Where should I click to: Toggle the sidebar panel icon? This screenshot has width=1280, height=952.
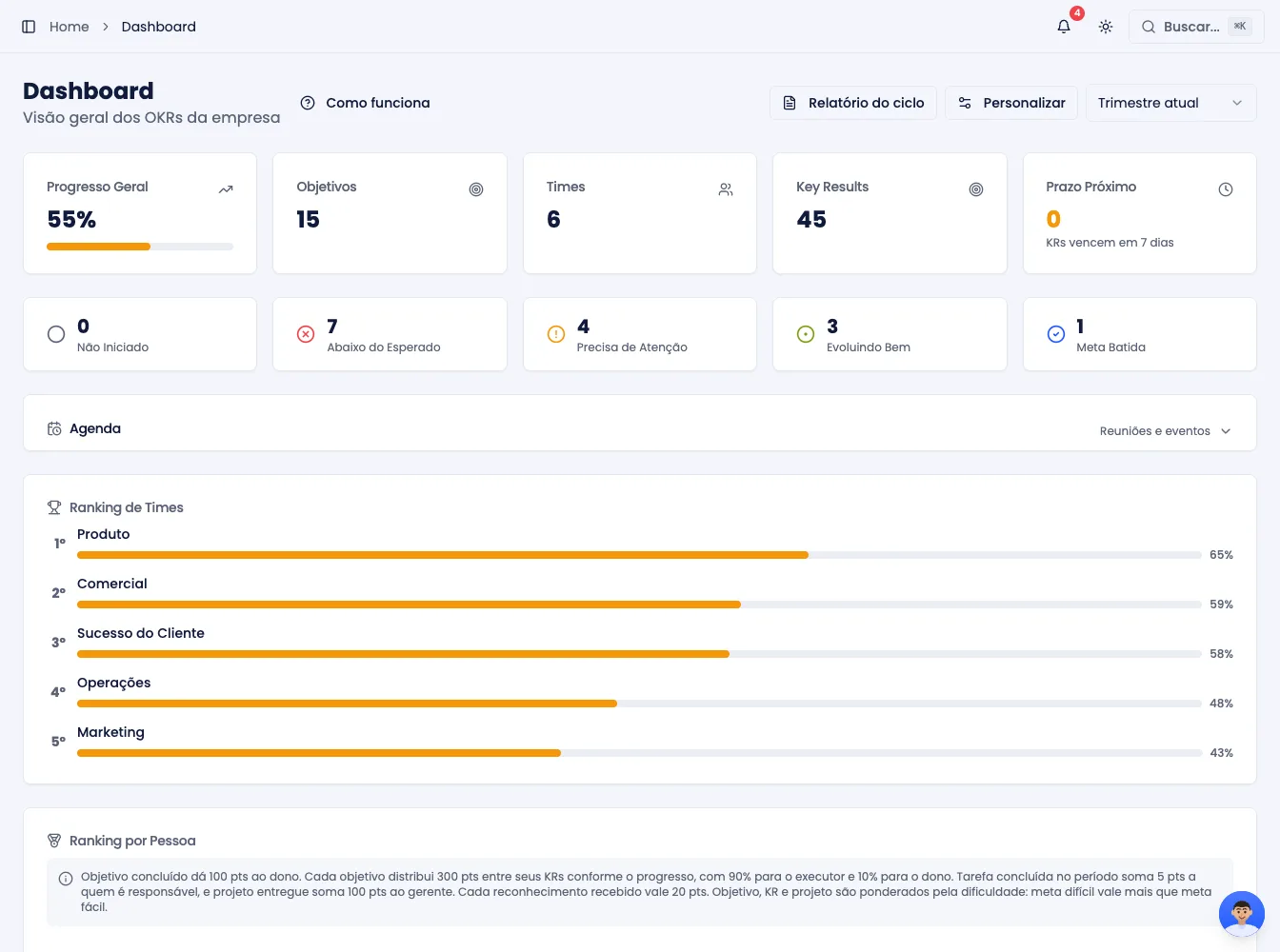tap(29, 27)
